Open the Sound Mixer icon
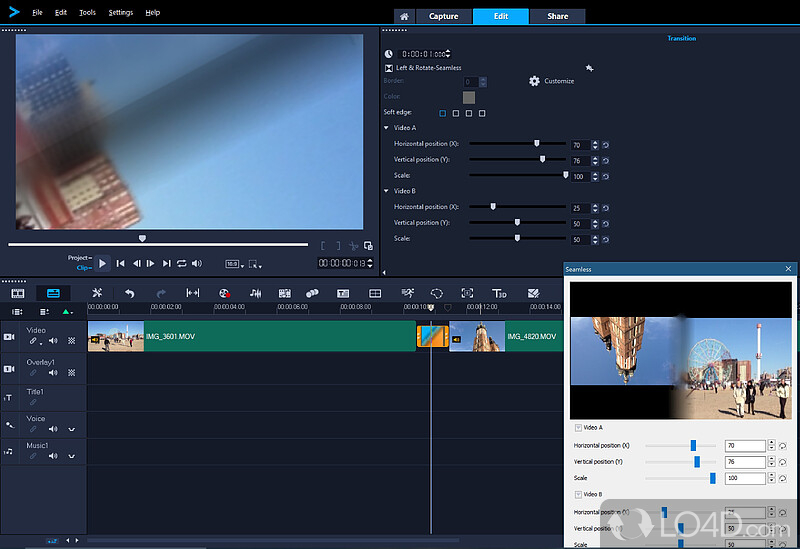Screen dimensions: 800x549 tap(255, 293)
